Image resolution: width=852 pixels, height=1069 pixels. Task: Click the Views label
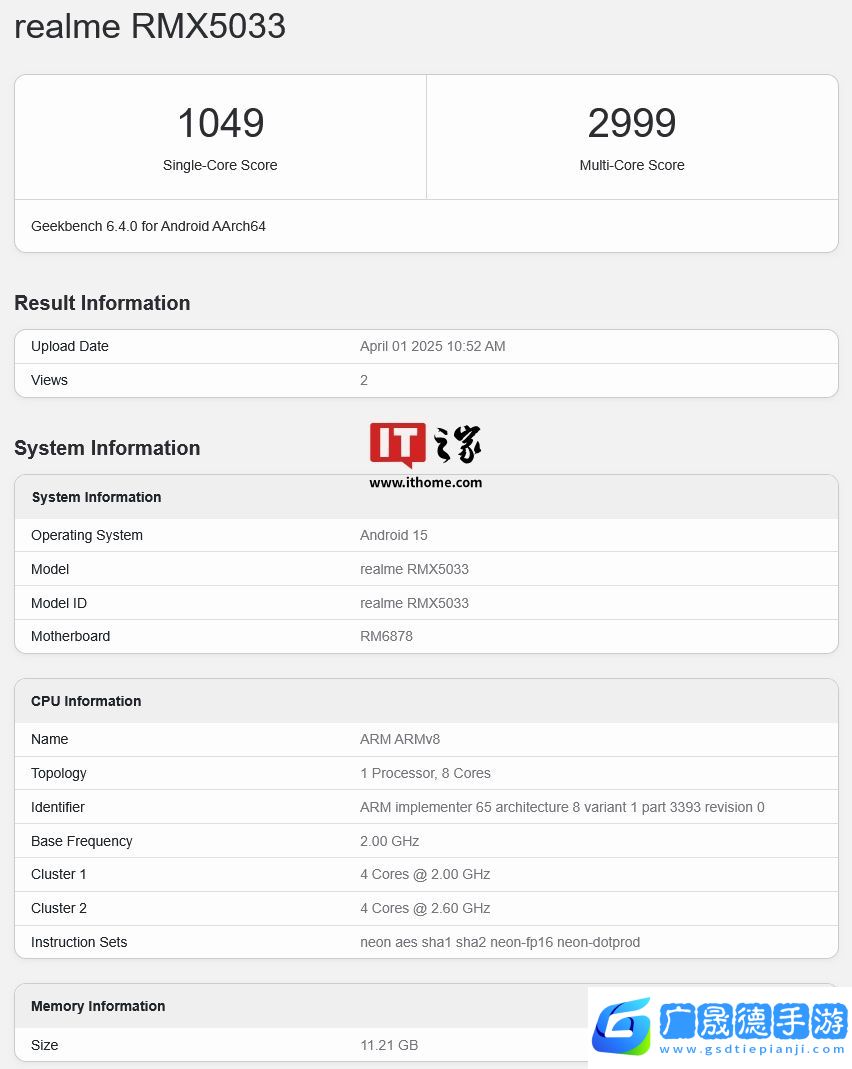coord(49,380)
